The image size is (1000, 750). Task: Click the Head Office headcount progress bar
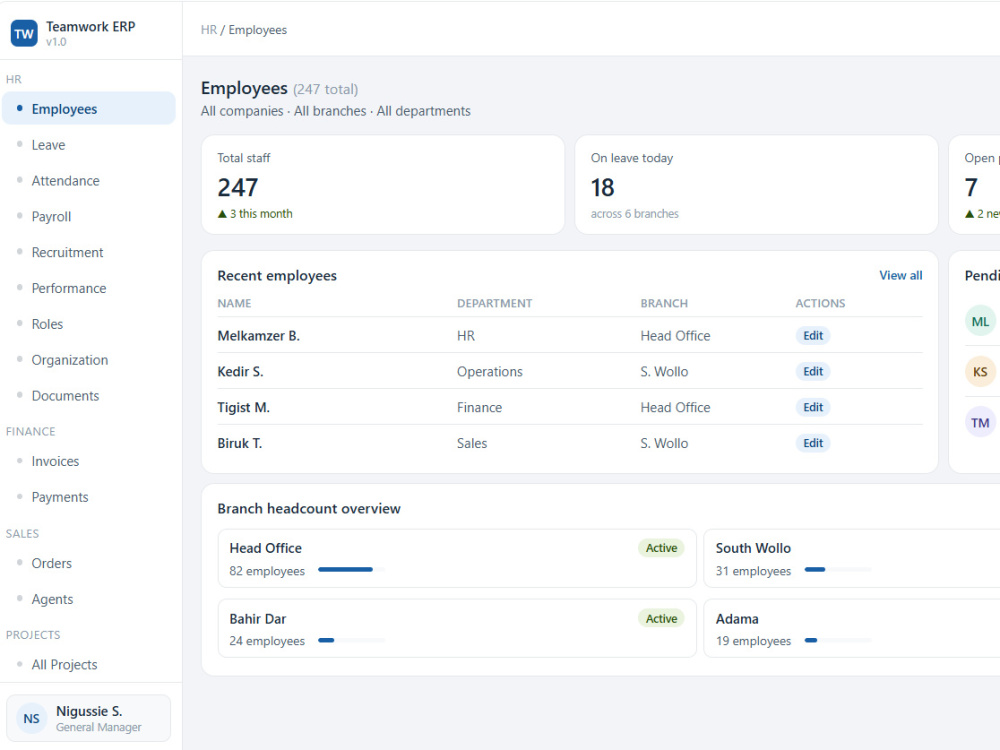[x=351, y=570]
